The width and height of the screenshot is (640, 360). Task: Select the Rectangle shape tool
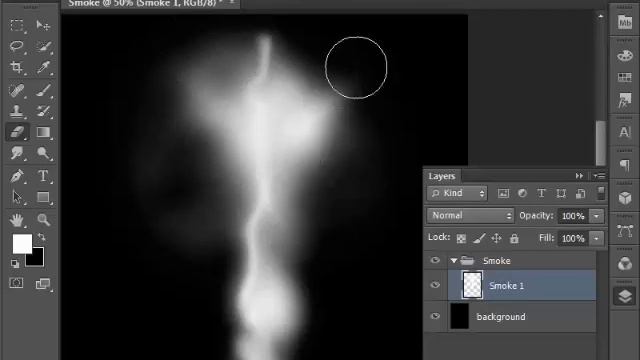coord(43,197)
